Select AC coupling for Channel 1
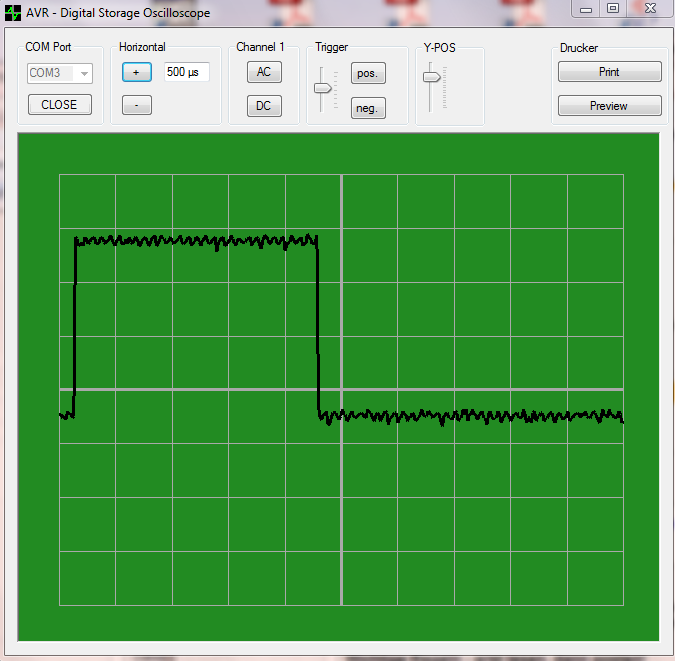The height and width of the screenshot is (661, 675). tap(264, 72)
